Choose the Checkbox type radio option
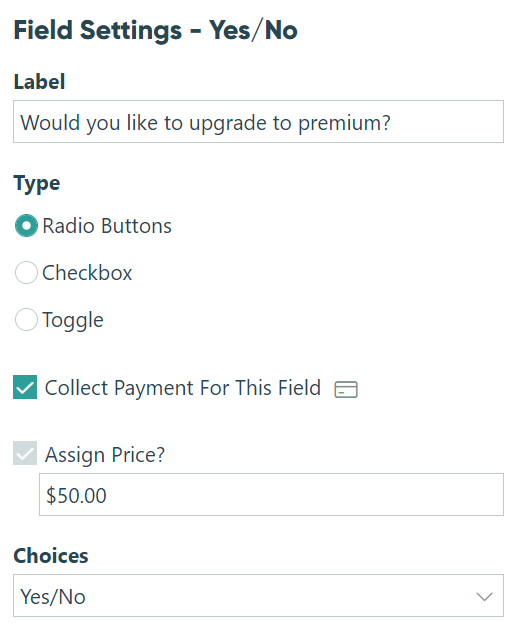 coord(26,272)
